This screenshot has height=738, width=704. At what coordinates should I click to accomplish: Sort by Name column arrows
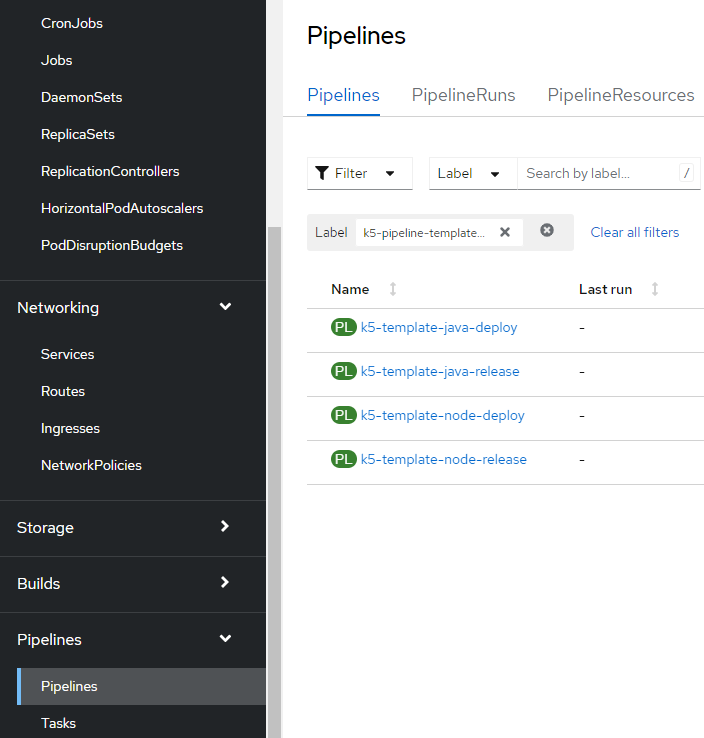393,289
